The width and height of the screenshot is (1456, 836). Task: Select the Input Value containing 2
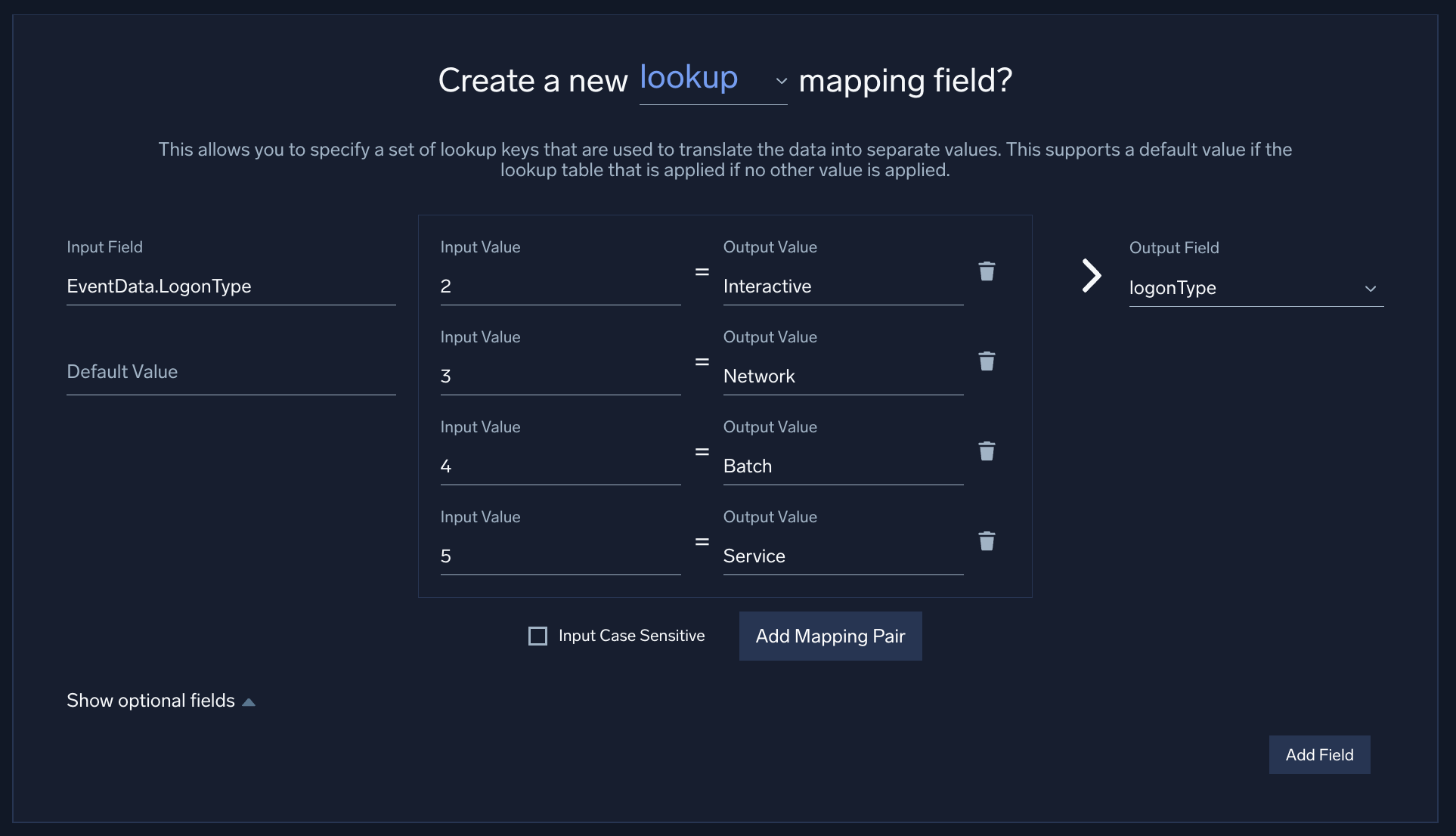tap(559, 286)
